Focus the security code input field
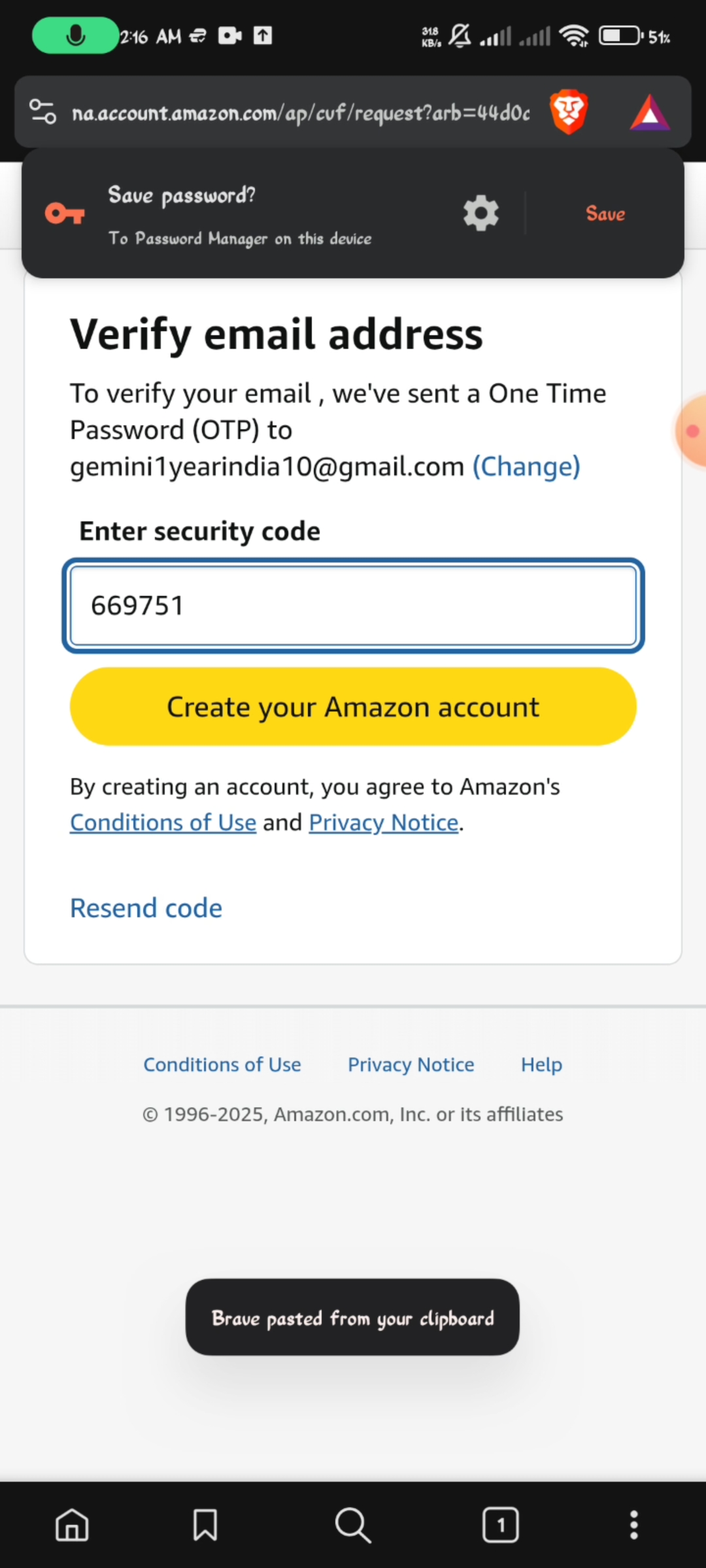 [353, 606]
